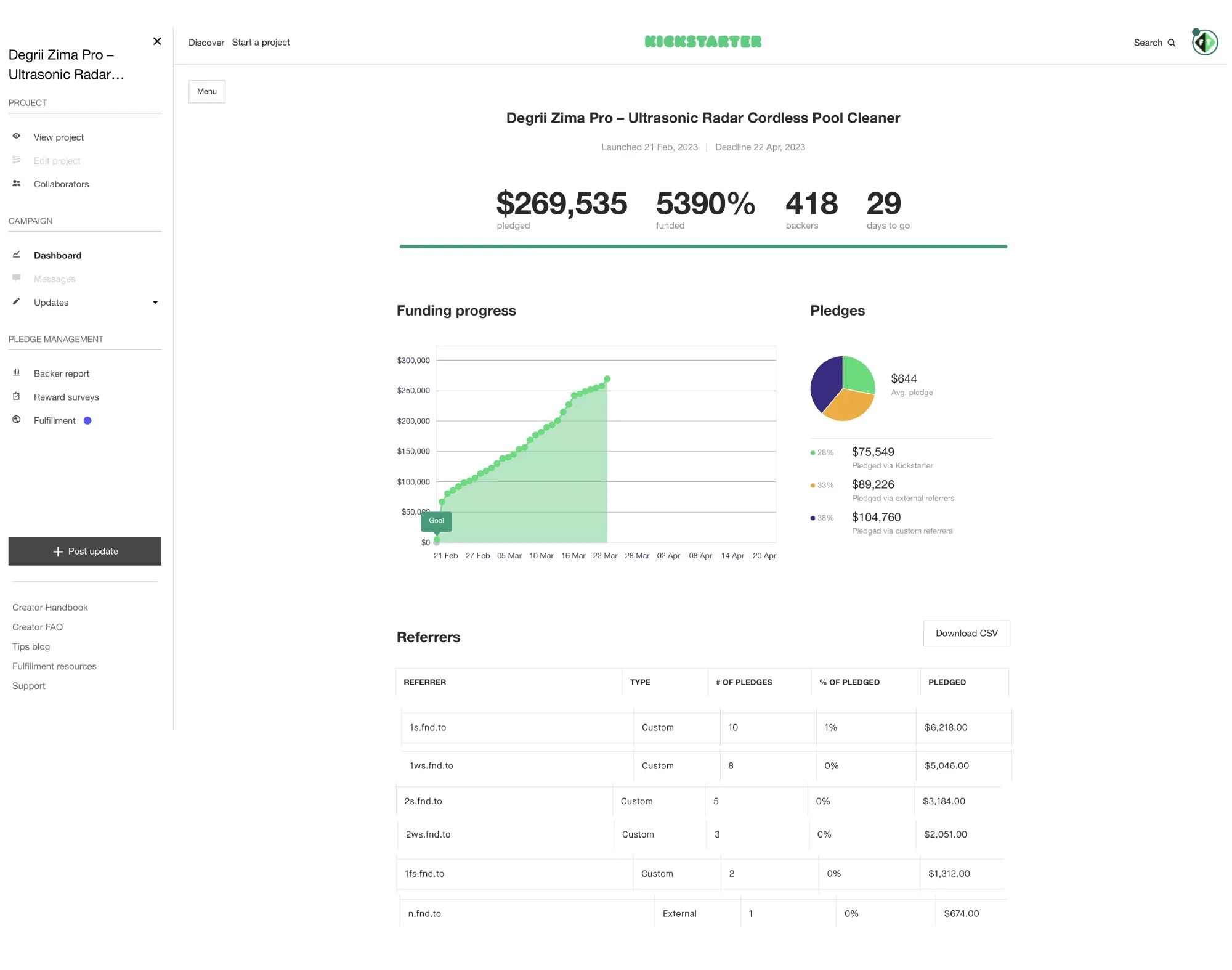
Task: Open Reward surveys
Action: tap(66, 397)
